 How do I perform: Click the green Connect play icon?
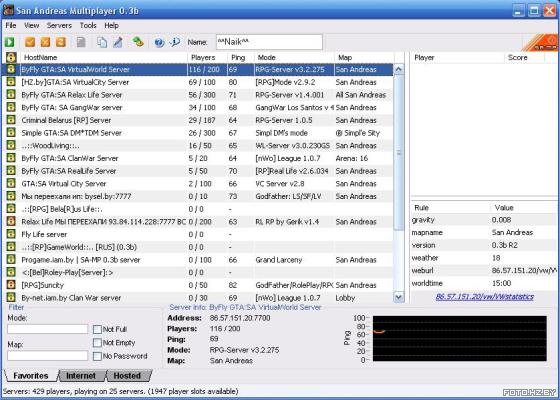coord(10,42)
